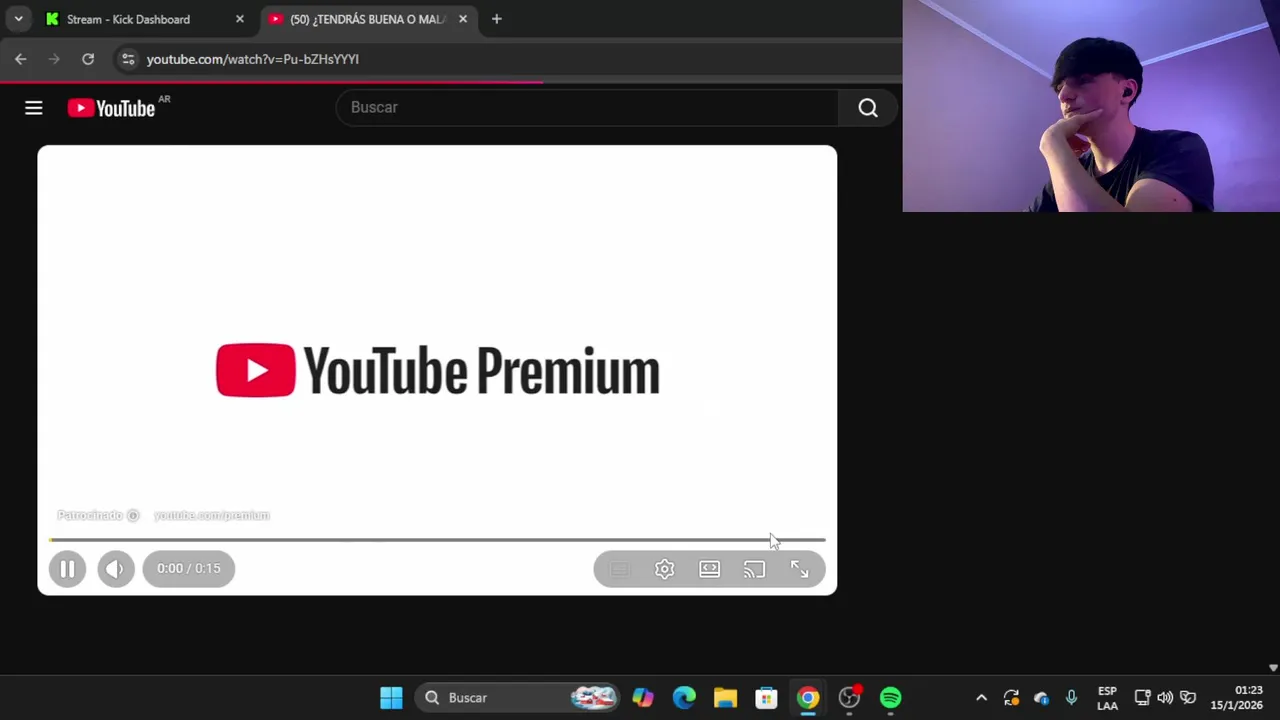This screenshot has width=1280, height=720.
Task: Click the Patrocinado info icon
Action: pyautogui.click(x=133, y=515)
